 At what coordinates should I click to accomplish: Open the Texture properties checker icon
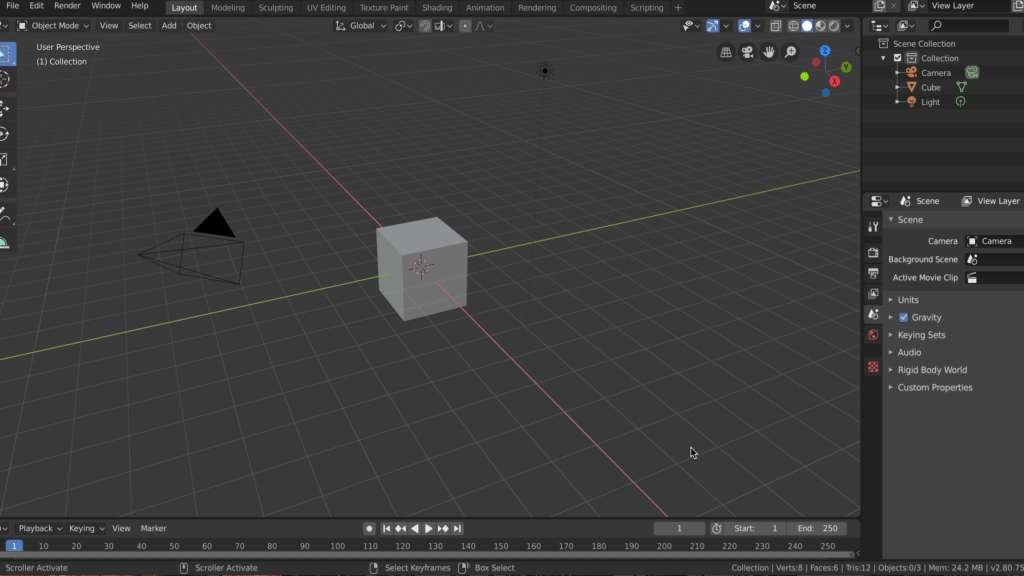(873, 367)
